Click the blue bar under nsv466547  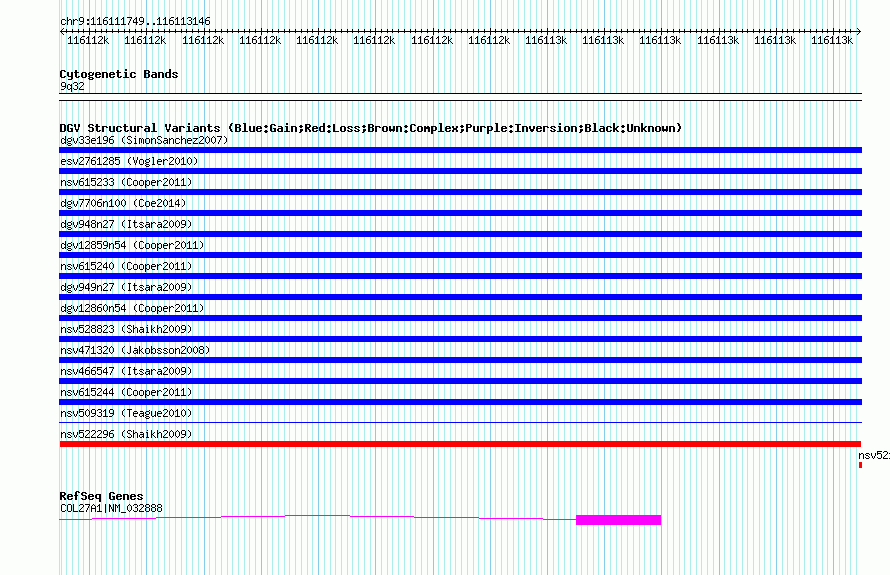point(460,381)
